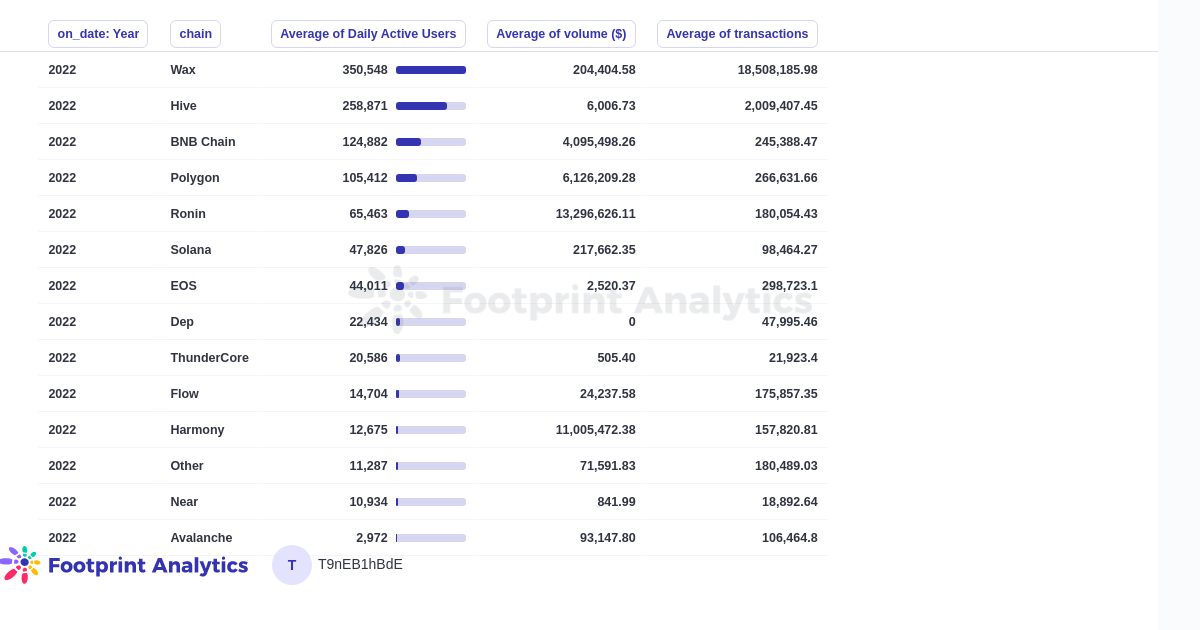Sort by Average of Daily Active Users
The width and height of the screenshot is (1200, 630).
point(368,33)
